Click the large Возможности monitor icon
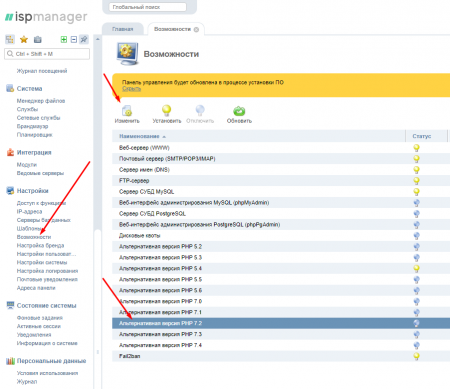Viewport: 450px width, 389px height. (x=127, y=53)
